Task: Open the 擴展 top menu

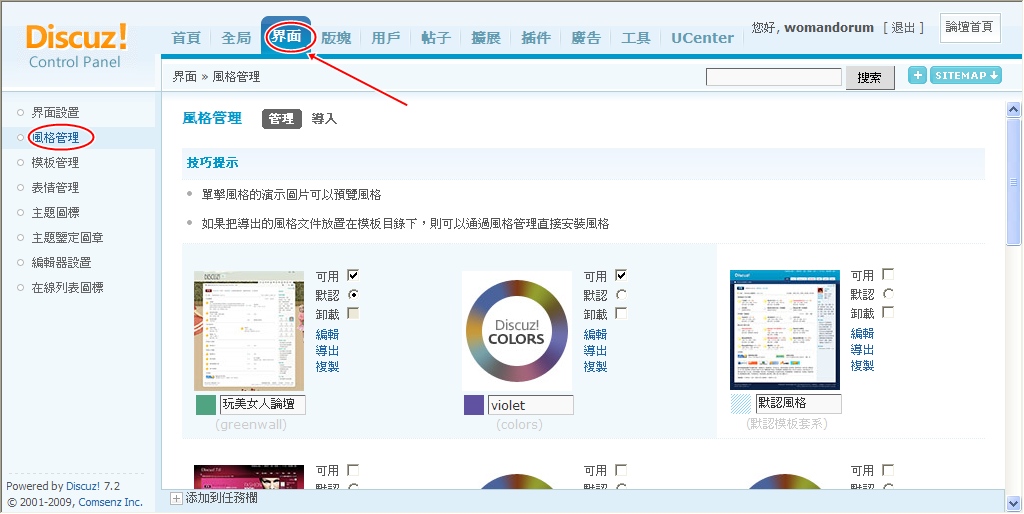Action: tap(486, 38)
